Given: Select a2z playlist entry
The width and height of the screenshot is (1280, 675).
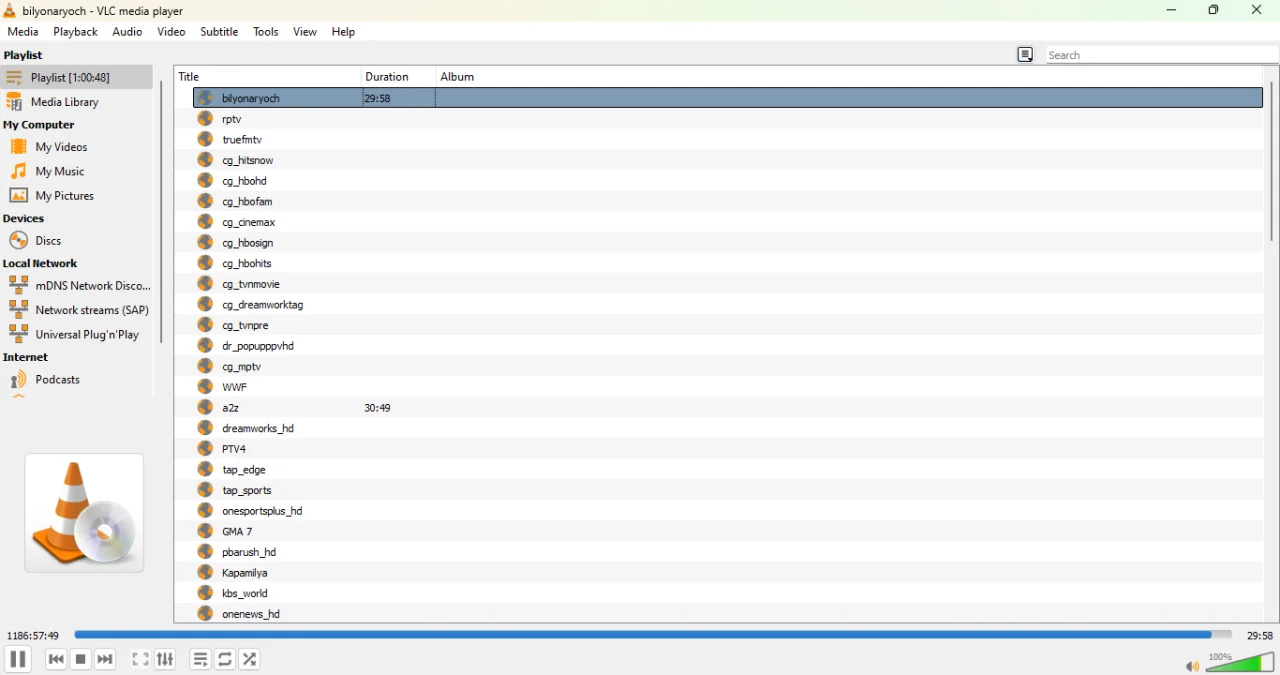Looking at the screenshot, I should coord(728,408).
